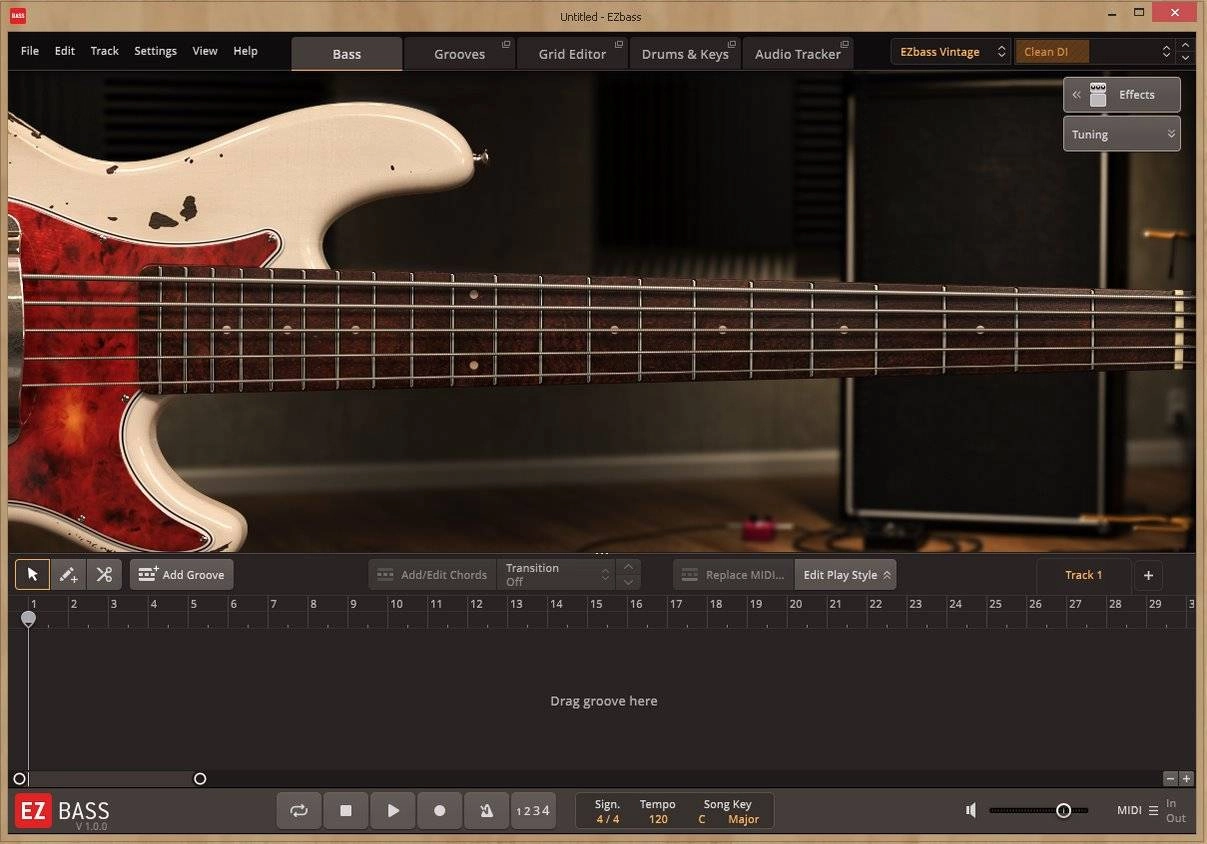The width and height of the screenshot is (1207, 844).
Task: Select the previous preset with the up arrow
Action: click(1185, 45)
